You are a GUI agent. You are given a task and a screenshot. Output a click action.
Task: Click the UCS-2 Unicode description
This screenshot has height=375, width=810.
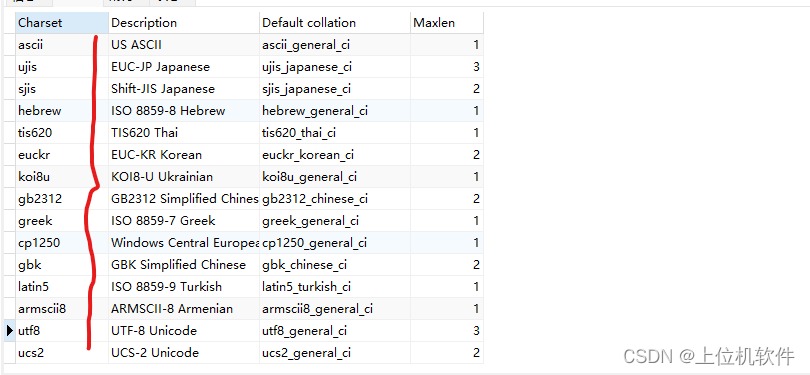tap(184, 353)
